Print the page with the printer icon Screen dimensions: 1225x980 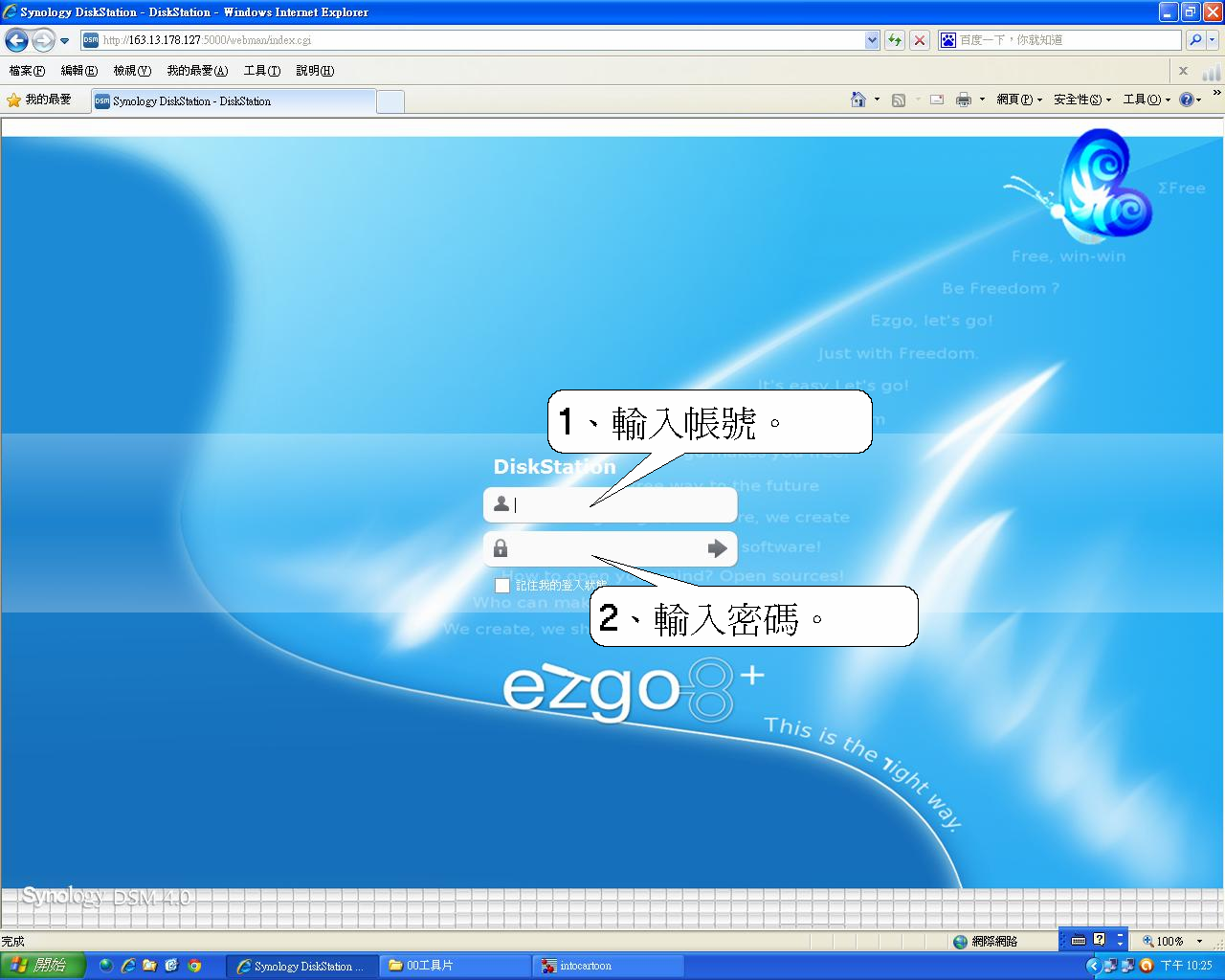click(964, 100)
